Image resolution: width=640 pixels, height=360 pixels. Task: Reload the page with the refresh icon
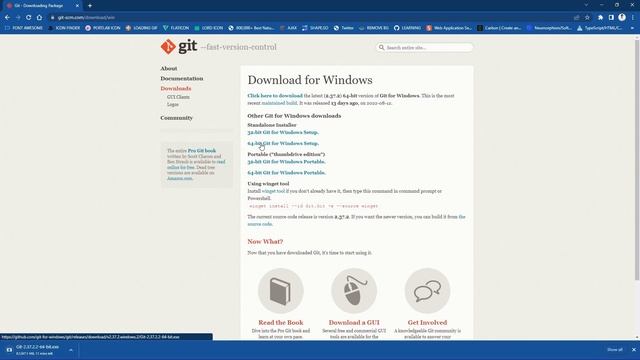tap(29, 18)
